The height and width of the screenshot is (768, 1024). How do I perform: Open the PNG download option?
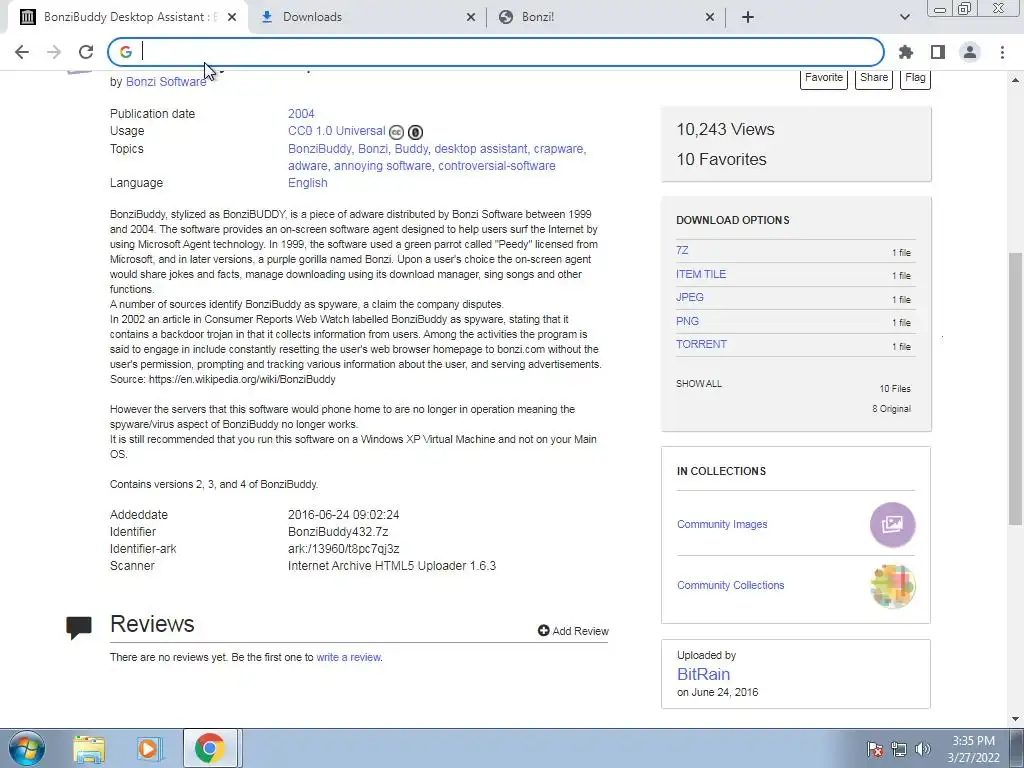(687, 321)
